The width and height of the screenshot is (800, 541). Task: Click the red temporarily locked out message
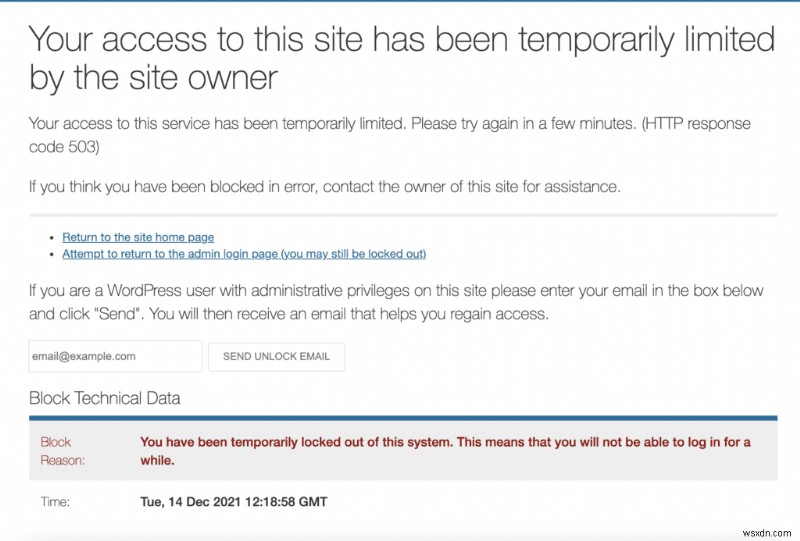(x=445, y=451)
